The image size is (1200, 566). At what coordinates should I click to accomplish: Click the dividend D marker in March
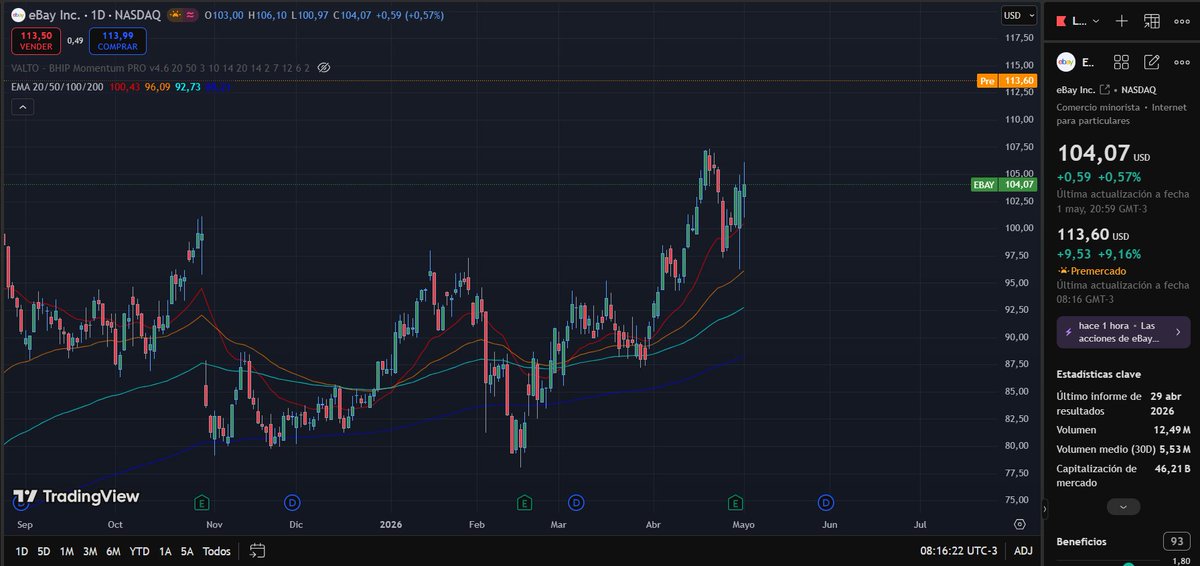click(x=576, y=501)
